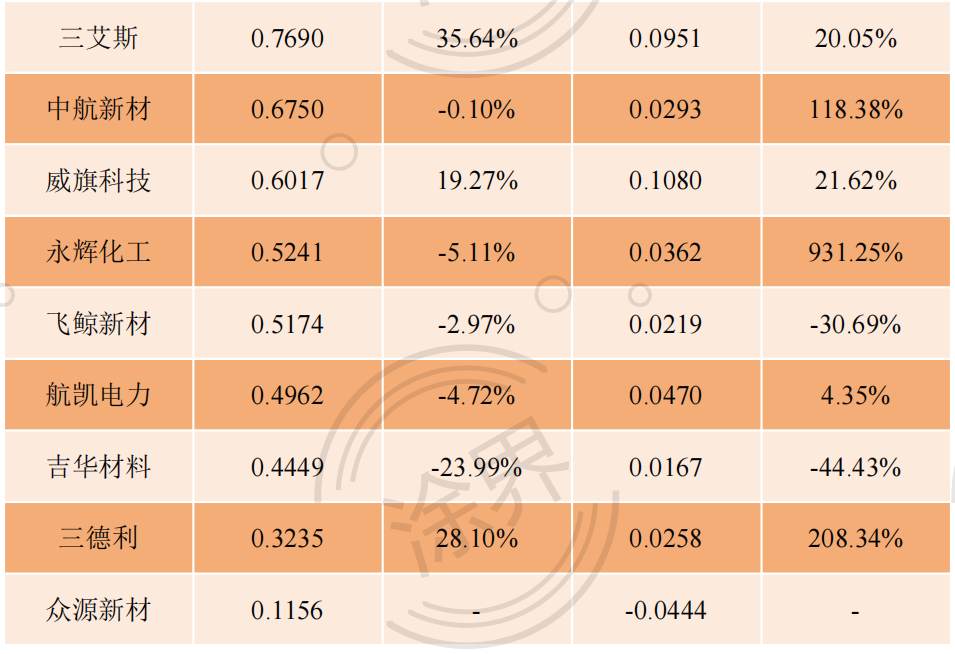
Task: Click the 118.38% growth cell
Action: point(856,109)
